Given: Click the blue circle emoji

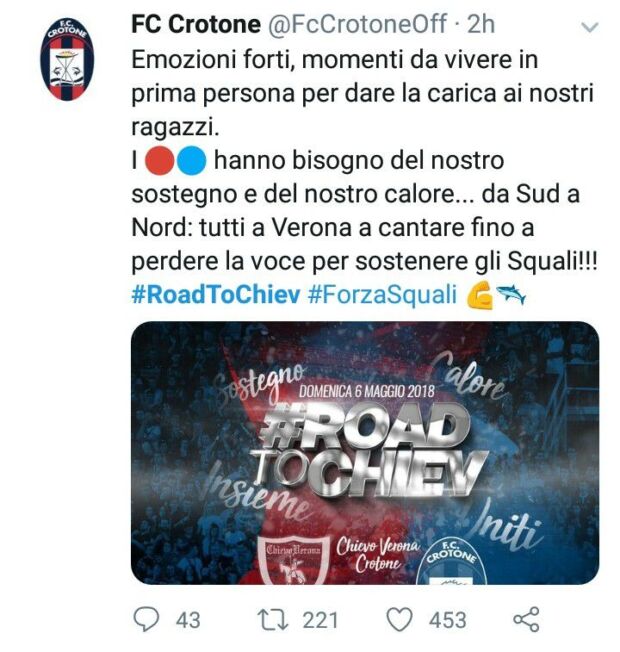Looking at the screenshot, I should (192, 161).
